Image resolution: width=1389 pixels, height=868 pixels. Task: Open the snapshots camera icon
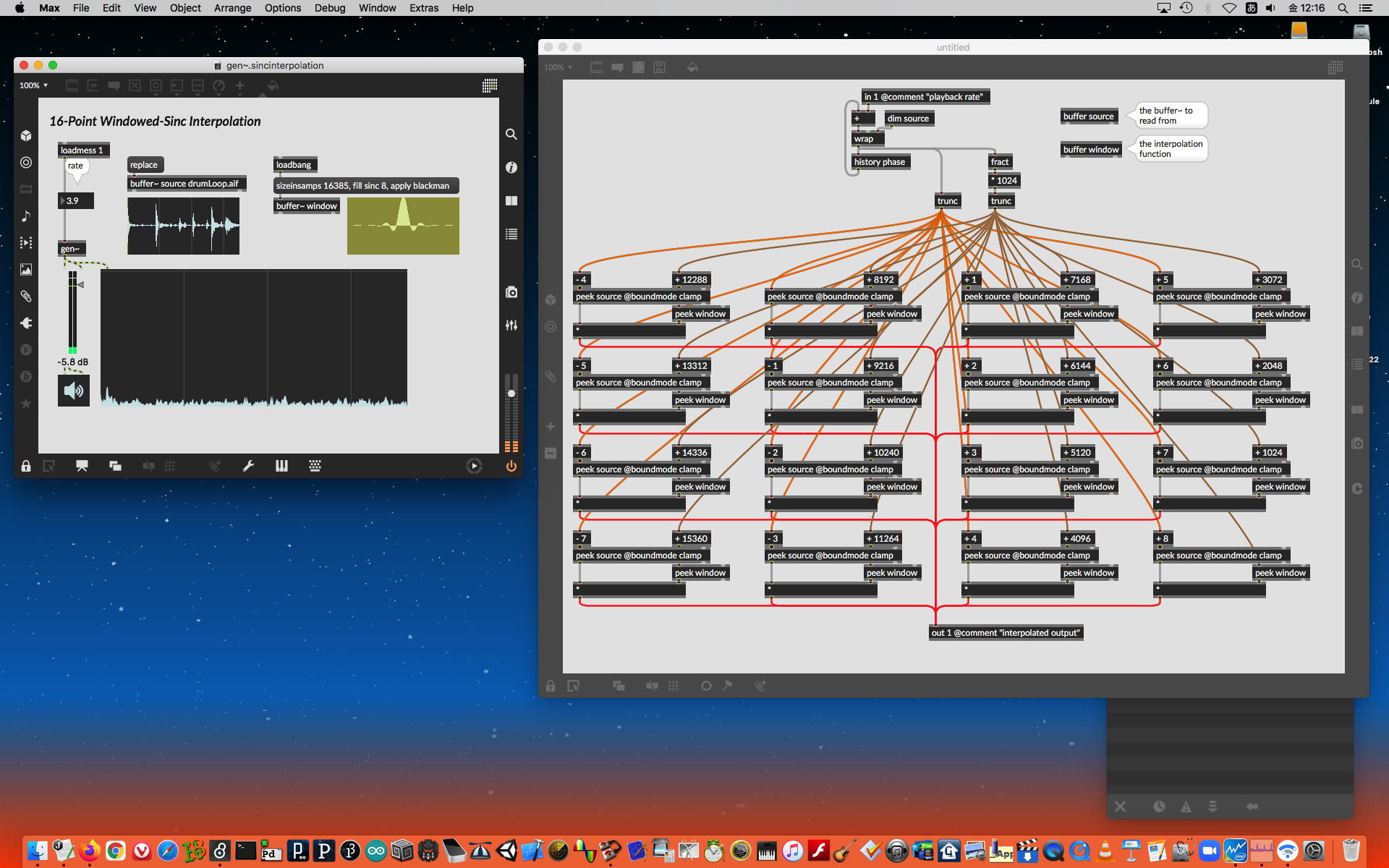tap(511, 292)
